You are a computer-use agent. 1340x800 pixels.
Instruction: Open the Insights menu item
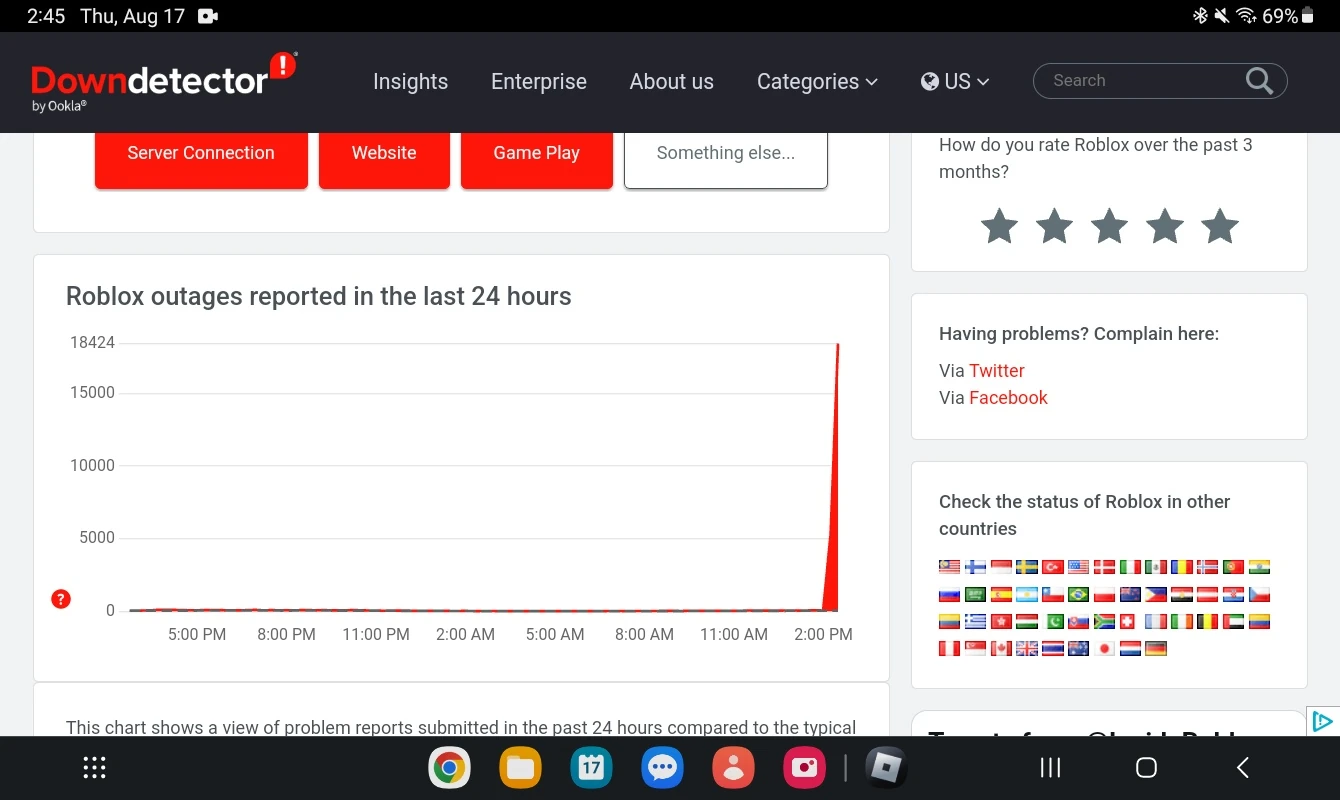(410, 81)
